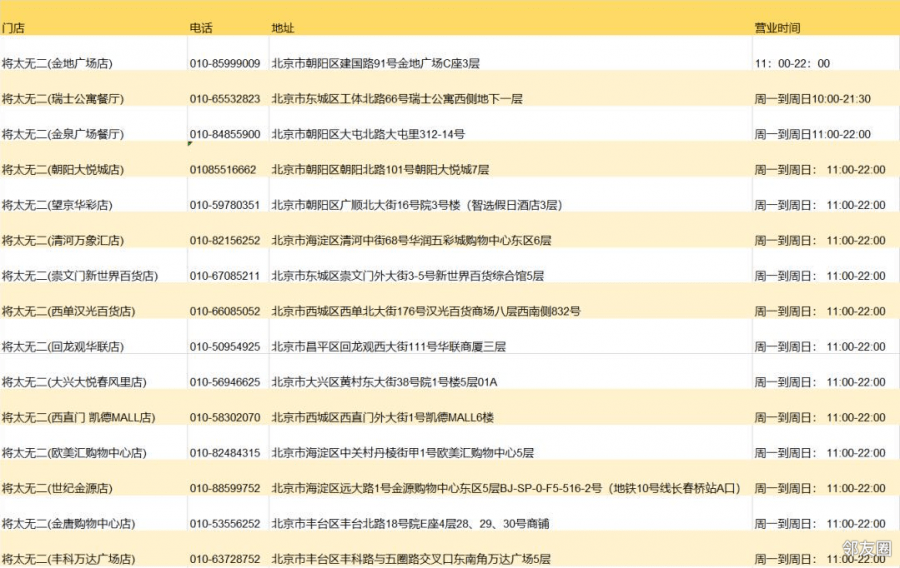
Task: Click the 电话 column header
Action: click(x=201, y=28)
